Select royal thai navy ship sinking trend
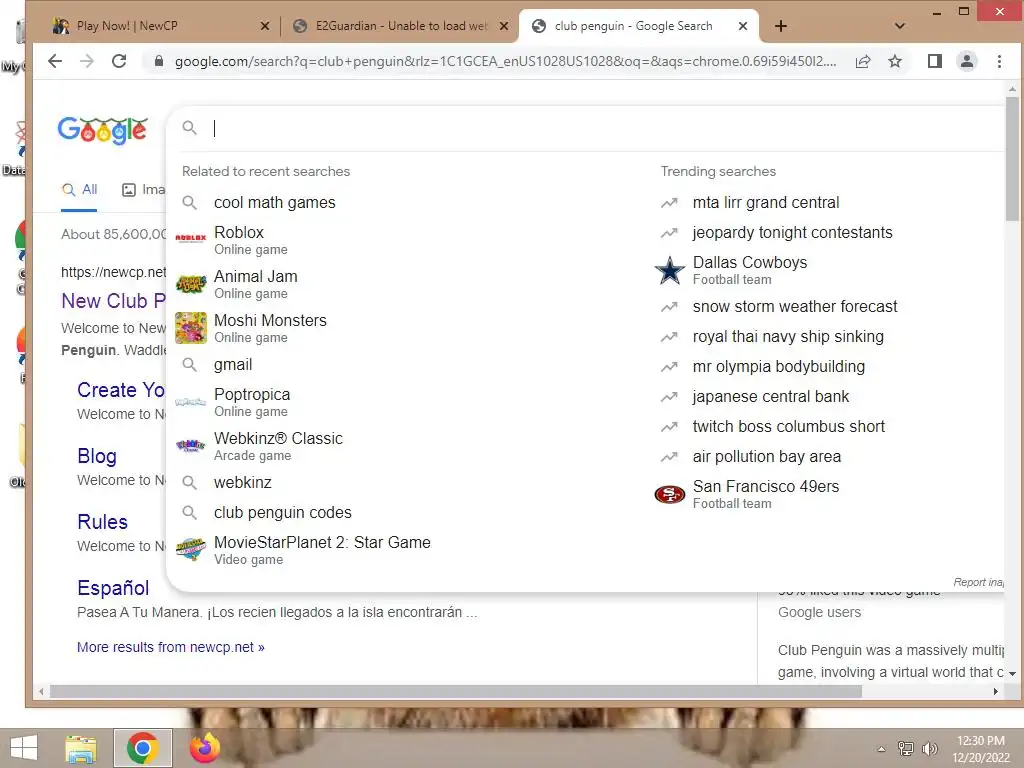This screenshot has width=1024, height=768. [788, 336]
